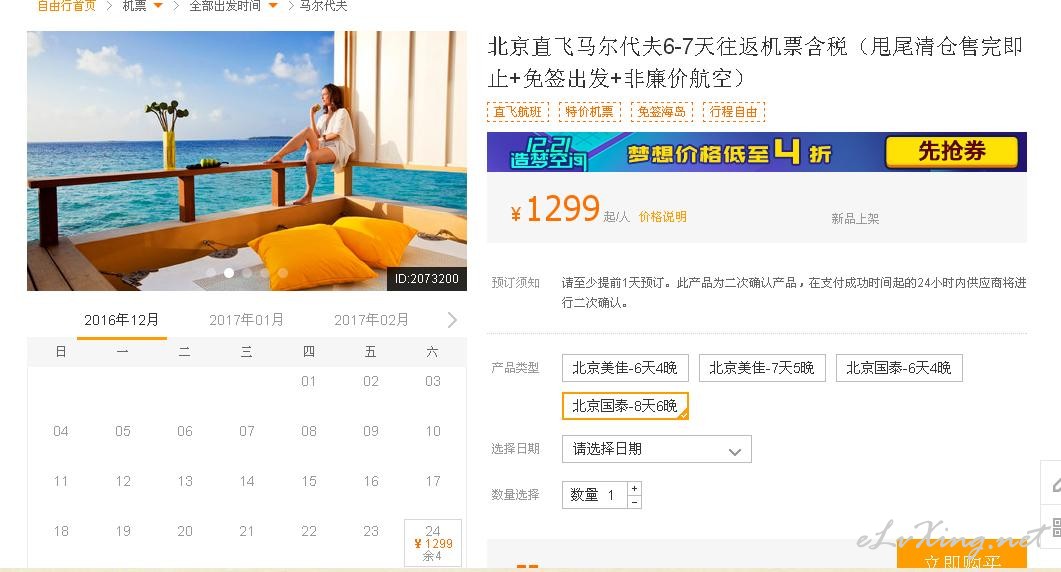Expand the 请选择日期 date dropdown
The image size is (1061, 572).
656,449
